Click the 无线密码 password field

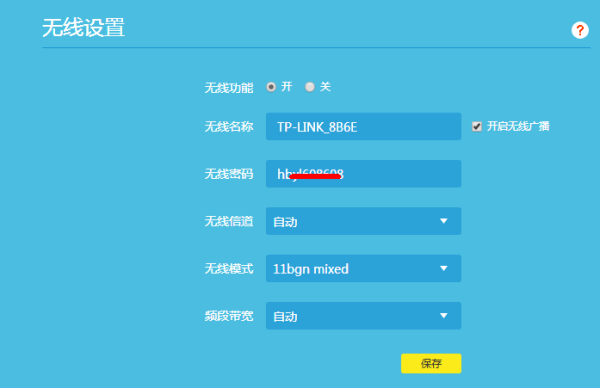(364, 174)
